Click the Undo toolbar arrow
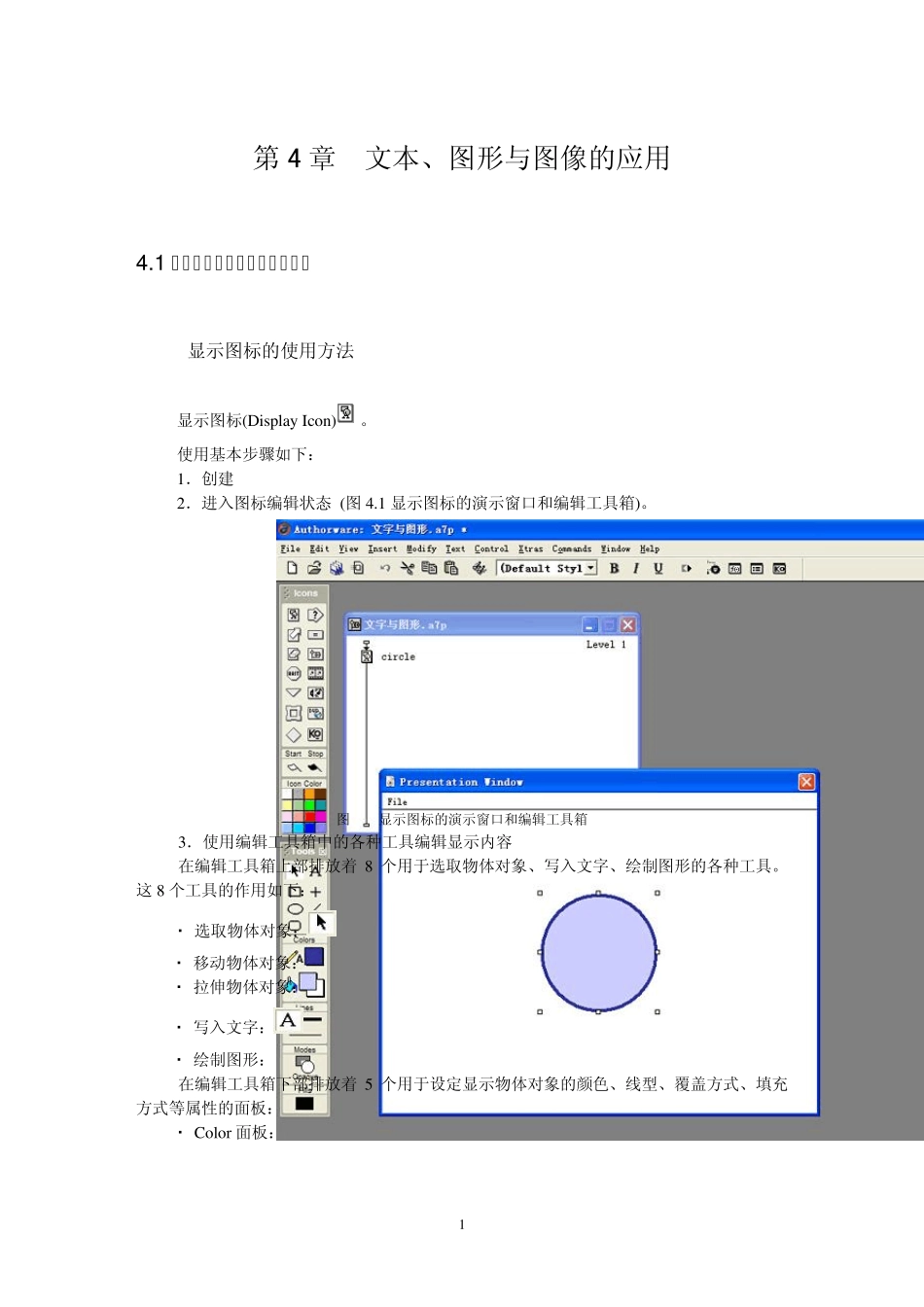This screenshot has width=924, height=1307. 385,568
